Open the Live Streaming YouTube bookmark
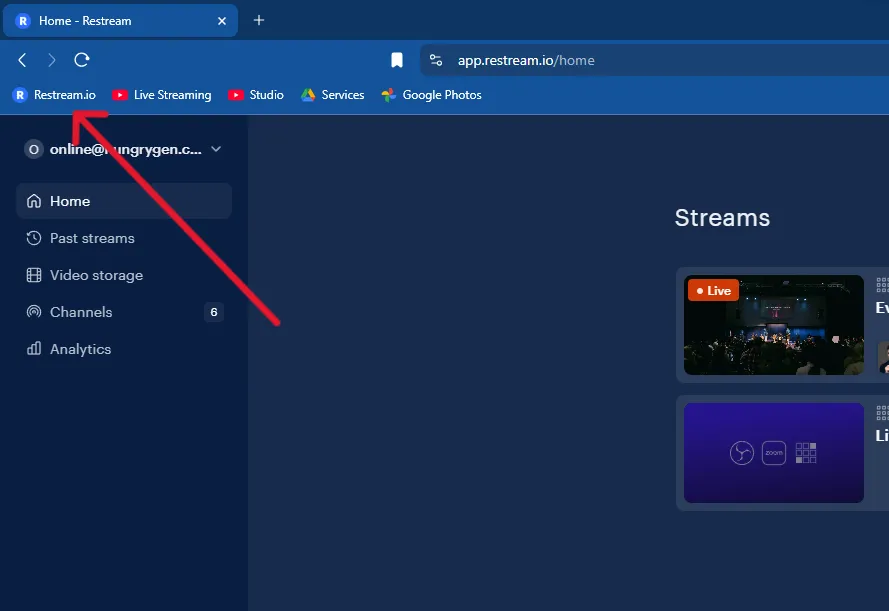Viewport: 889px width, 611px height. coord(162,95)
